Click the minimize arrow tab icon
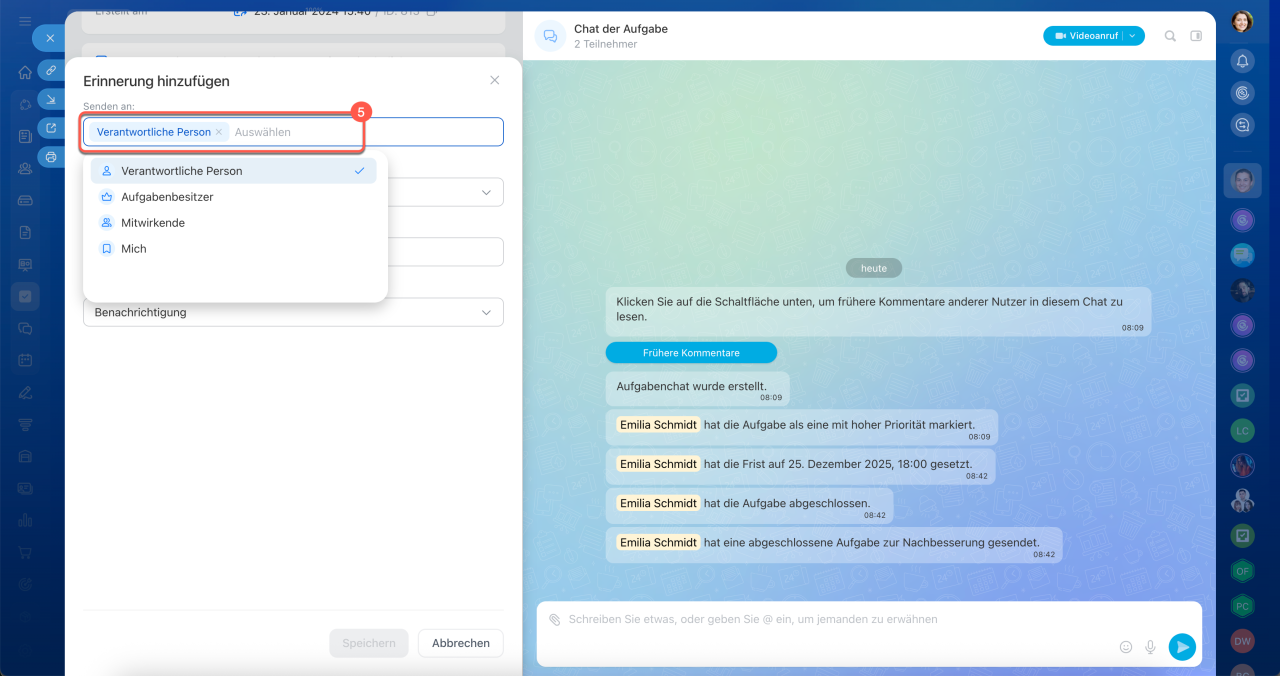The image size is (1280, 676). pyautogui.click(x=51, y=99)
